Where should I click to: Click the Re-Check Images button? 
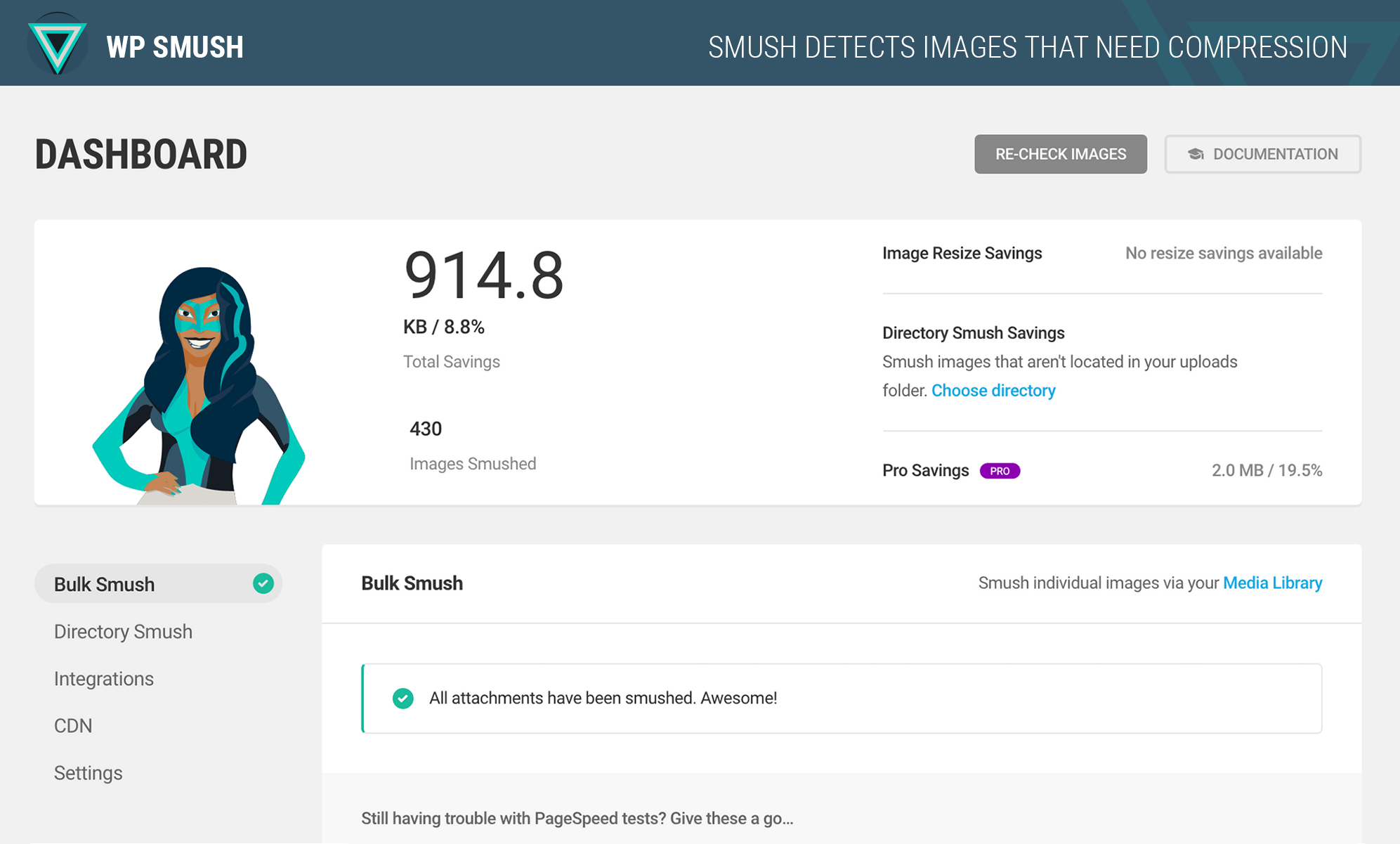click(1061, 153)
